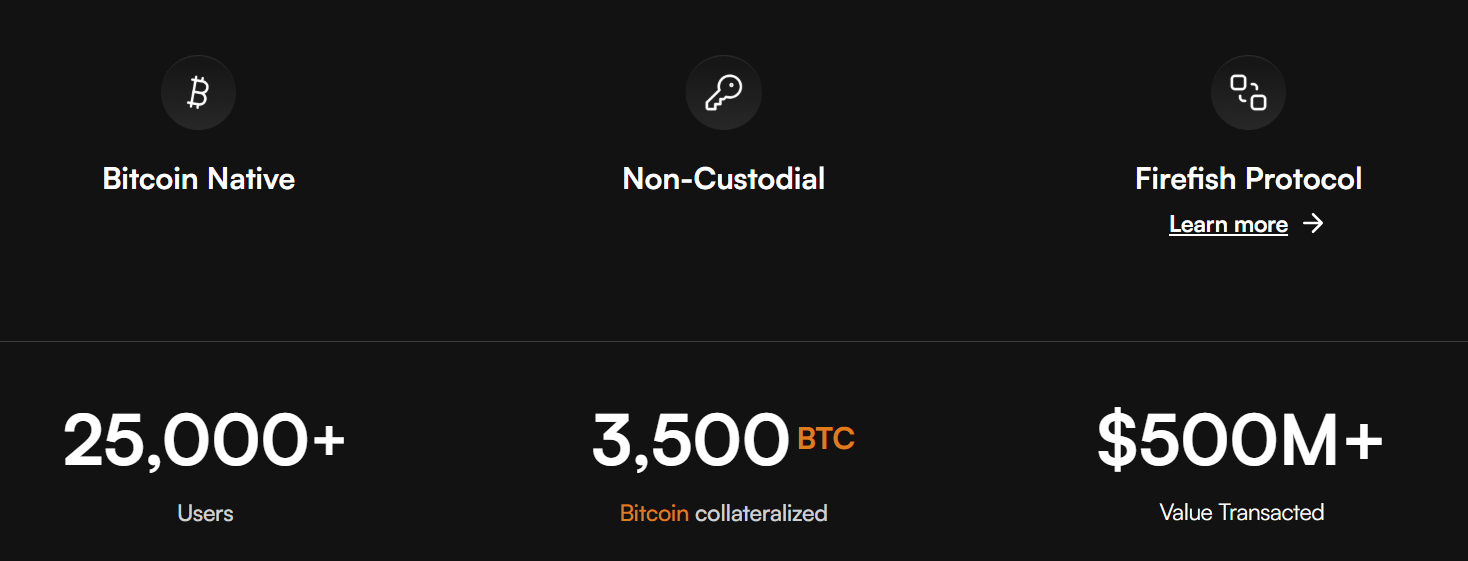Click the 3,500 figure

pyautogui.click(x=690, y=441)
